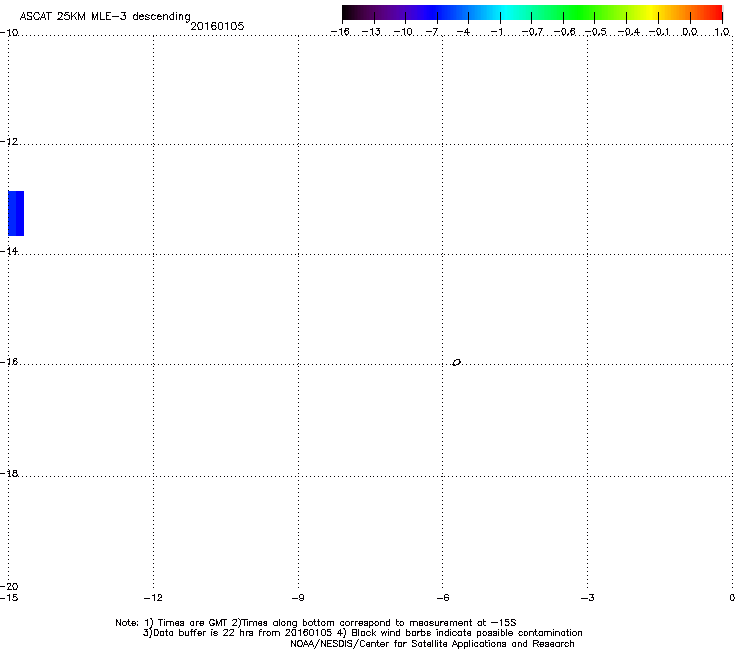Click the -1 color bar tick label
740x650 pixels.
tap(496, 32)
